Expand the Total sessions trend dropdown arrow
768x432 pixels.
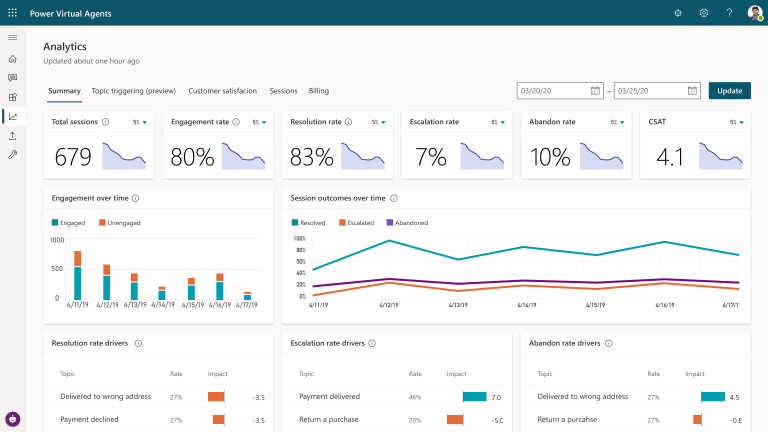click(144, 122)
